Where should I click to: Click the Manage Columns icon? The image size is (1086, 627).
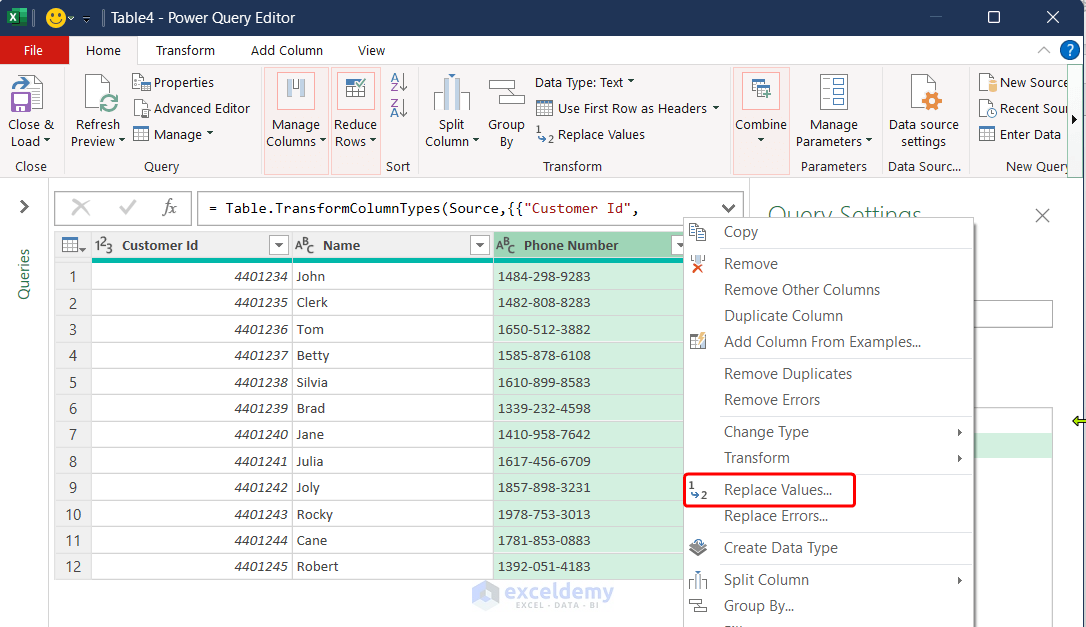(x=296, y=91)
